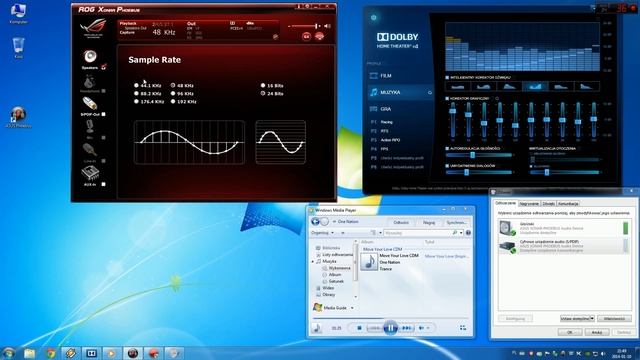640x360 pixels.
Task: Collapse Muzyka tree node in Media Player
Action: pos(313,261)
